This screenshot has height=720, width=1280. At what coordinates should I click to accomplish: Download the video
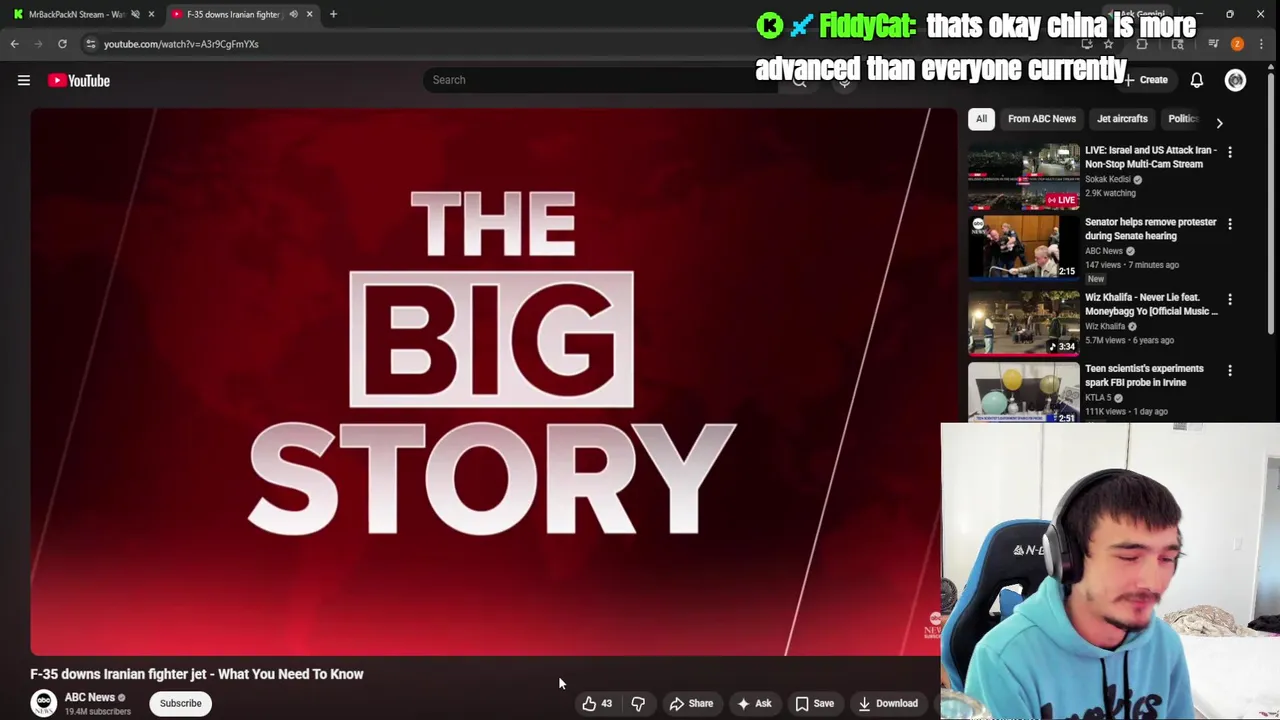click(887, 703)
